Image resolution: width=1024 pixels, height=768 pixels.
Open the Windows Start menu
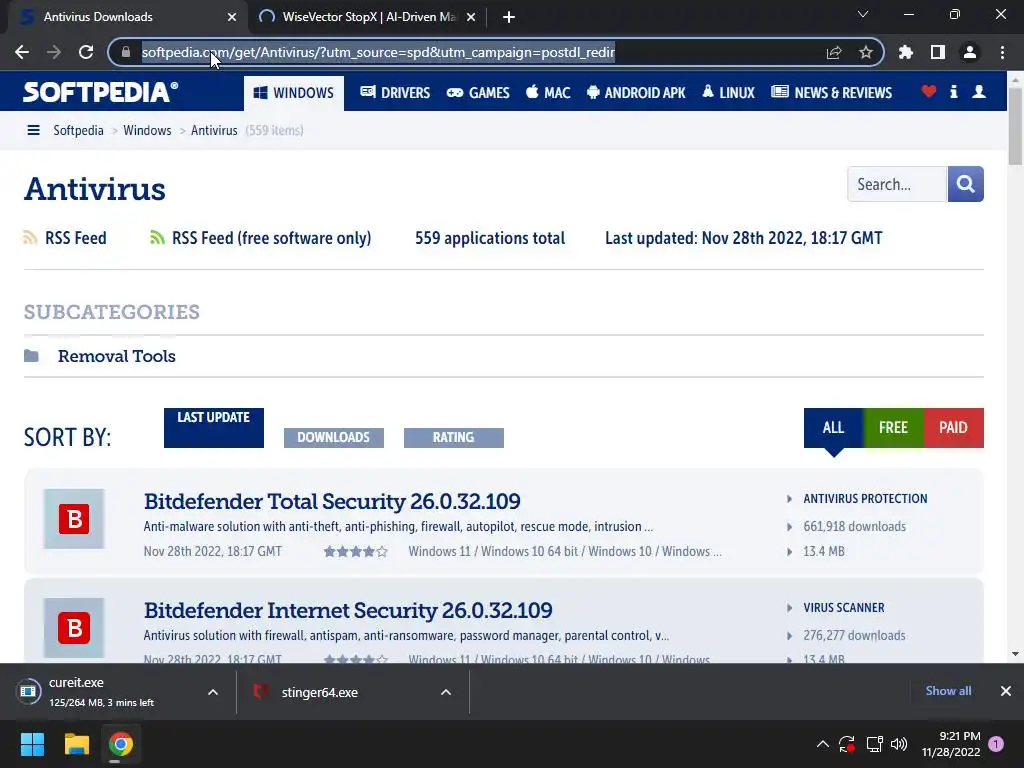32,744
